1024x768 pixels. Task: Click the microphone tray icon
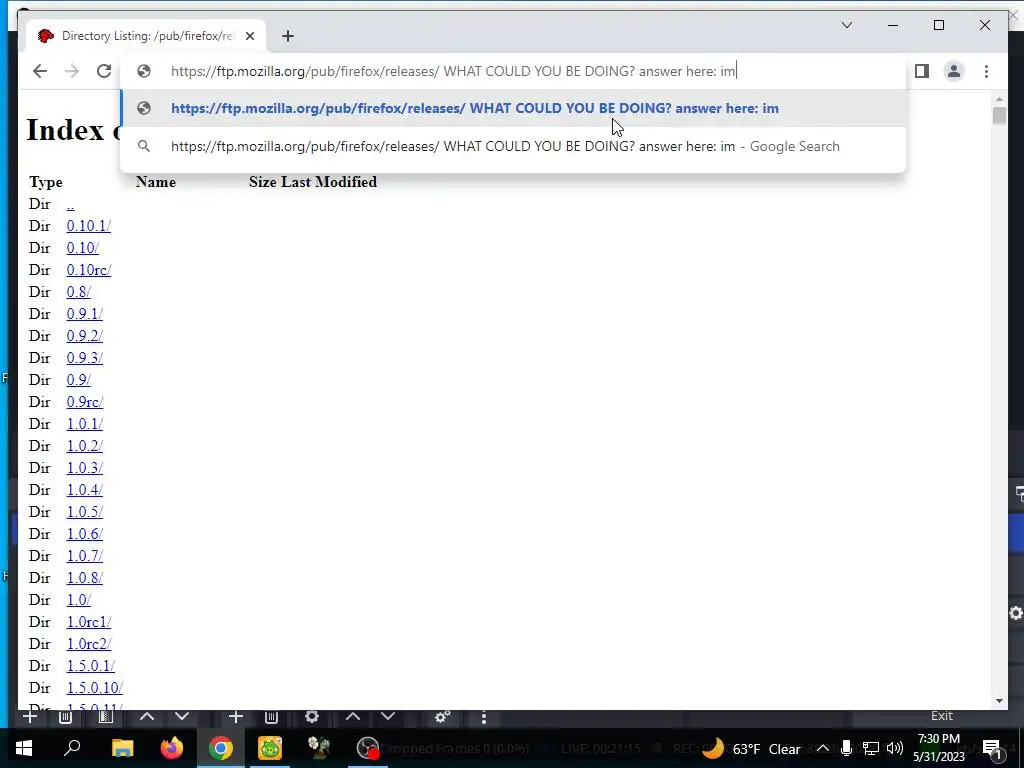pos(846,748)
